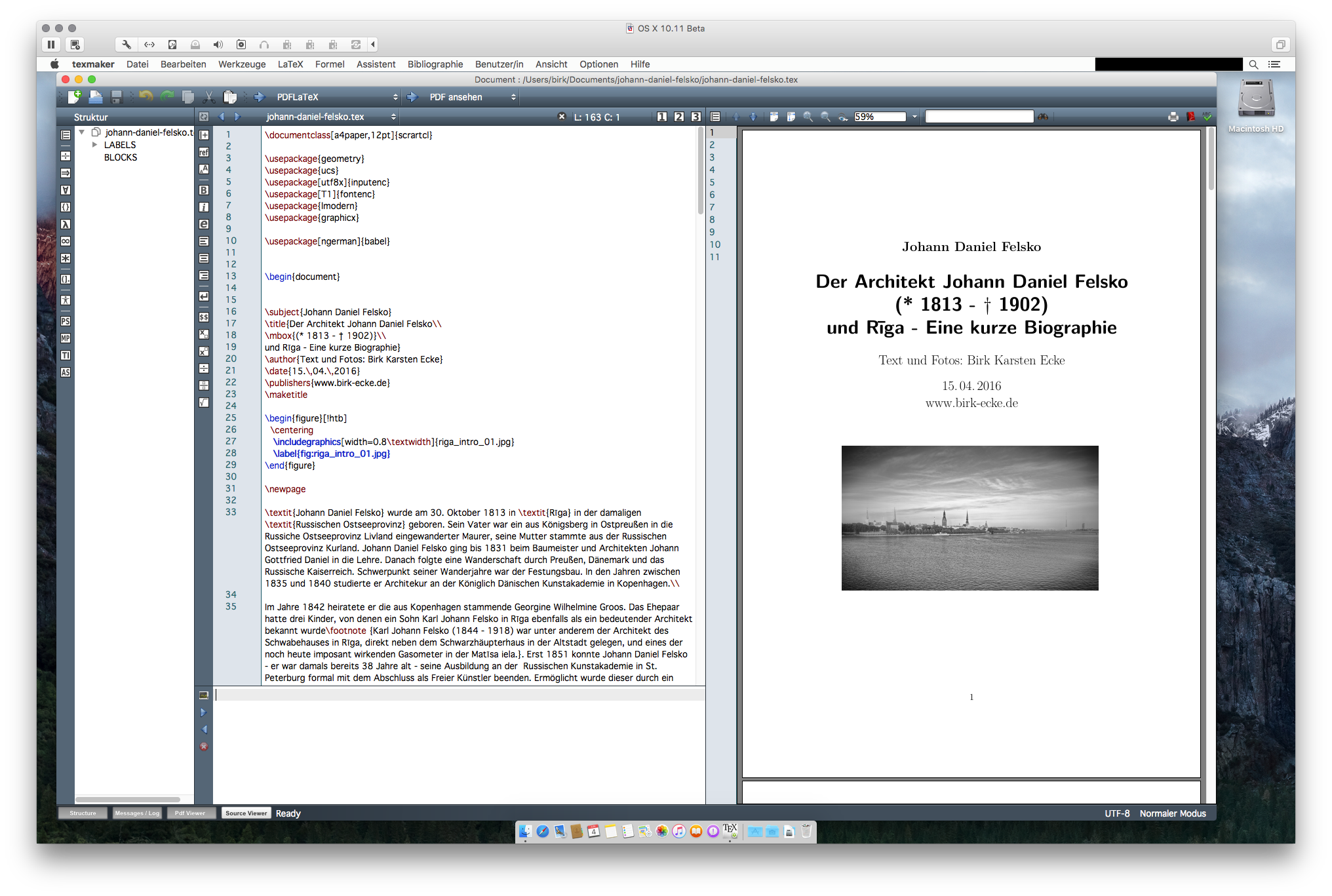Run PDFLaTeX with the blue arrow

pos(260,97)
